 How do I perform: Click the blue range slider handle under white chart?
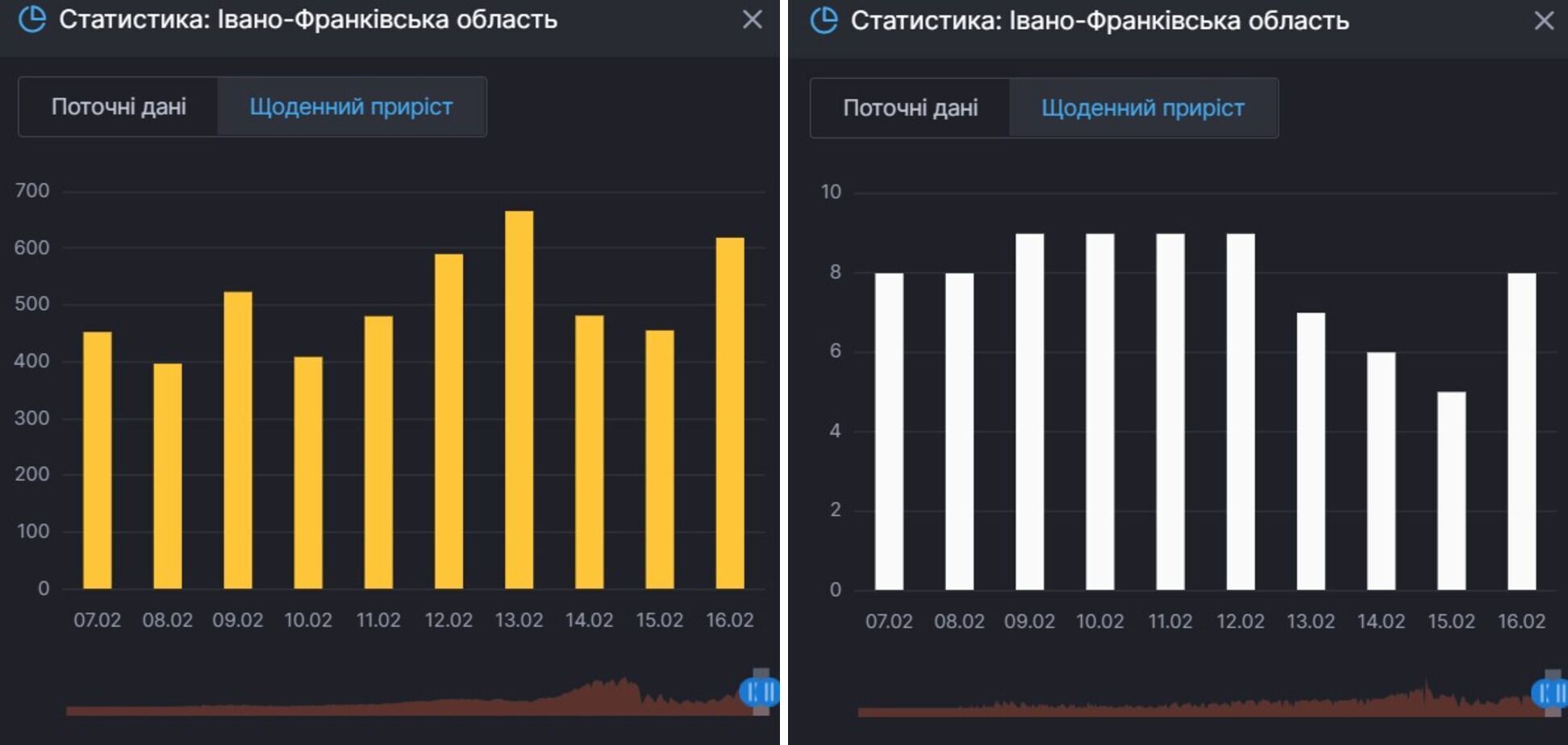coord(1549,693)
